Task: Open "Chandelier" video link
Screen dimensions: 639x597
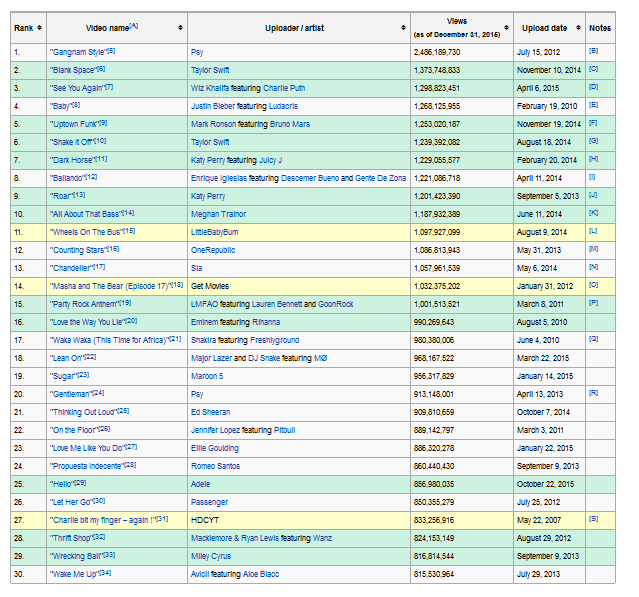Action: click(72, 268)
